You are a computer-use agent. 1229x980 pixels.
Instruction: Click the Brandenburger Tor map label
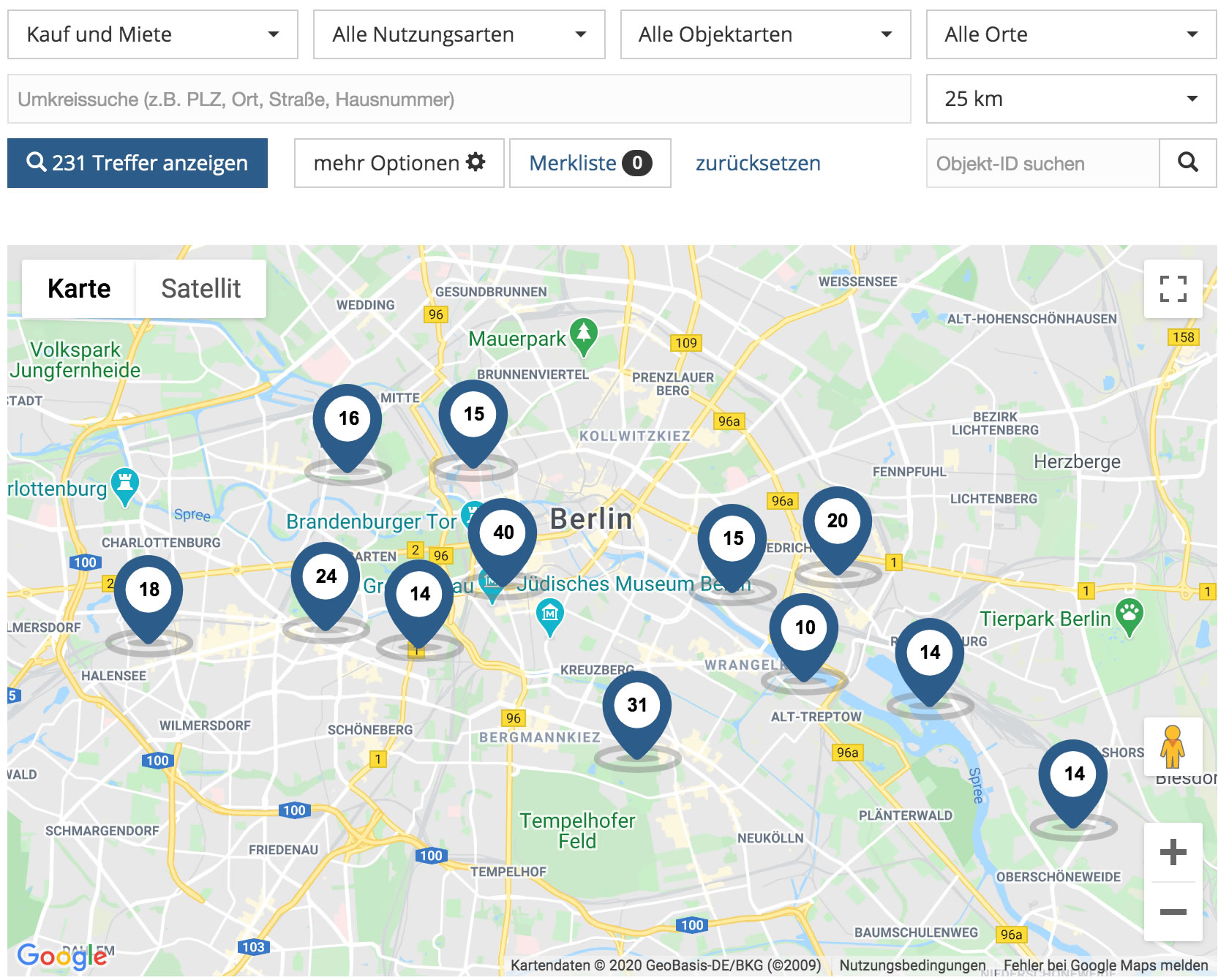371,521
